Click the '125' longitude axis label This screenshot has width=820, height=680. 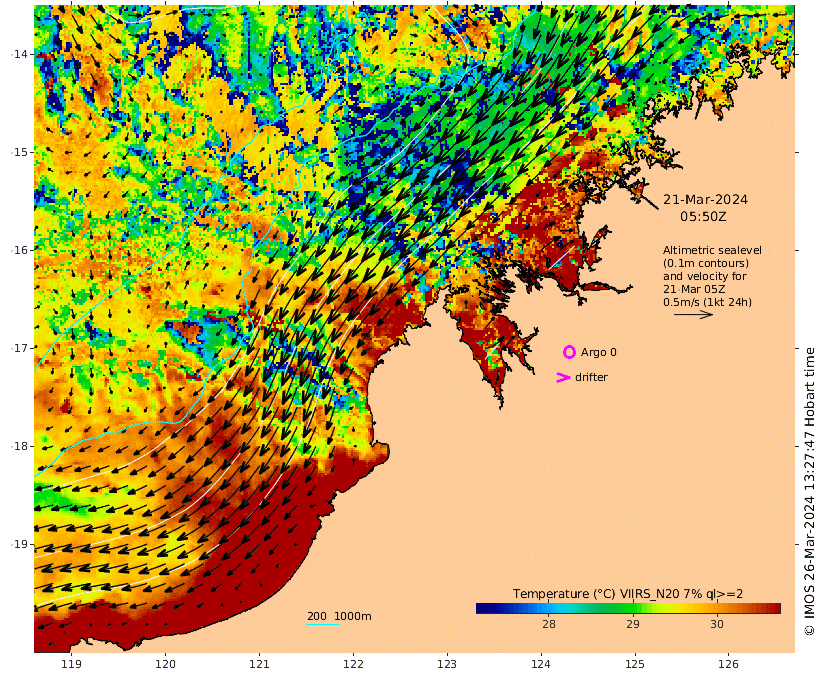(x=635, y=664)
